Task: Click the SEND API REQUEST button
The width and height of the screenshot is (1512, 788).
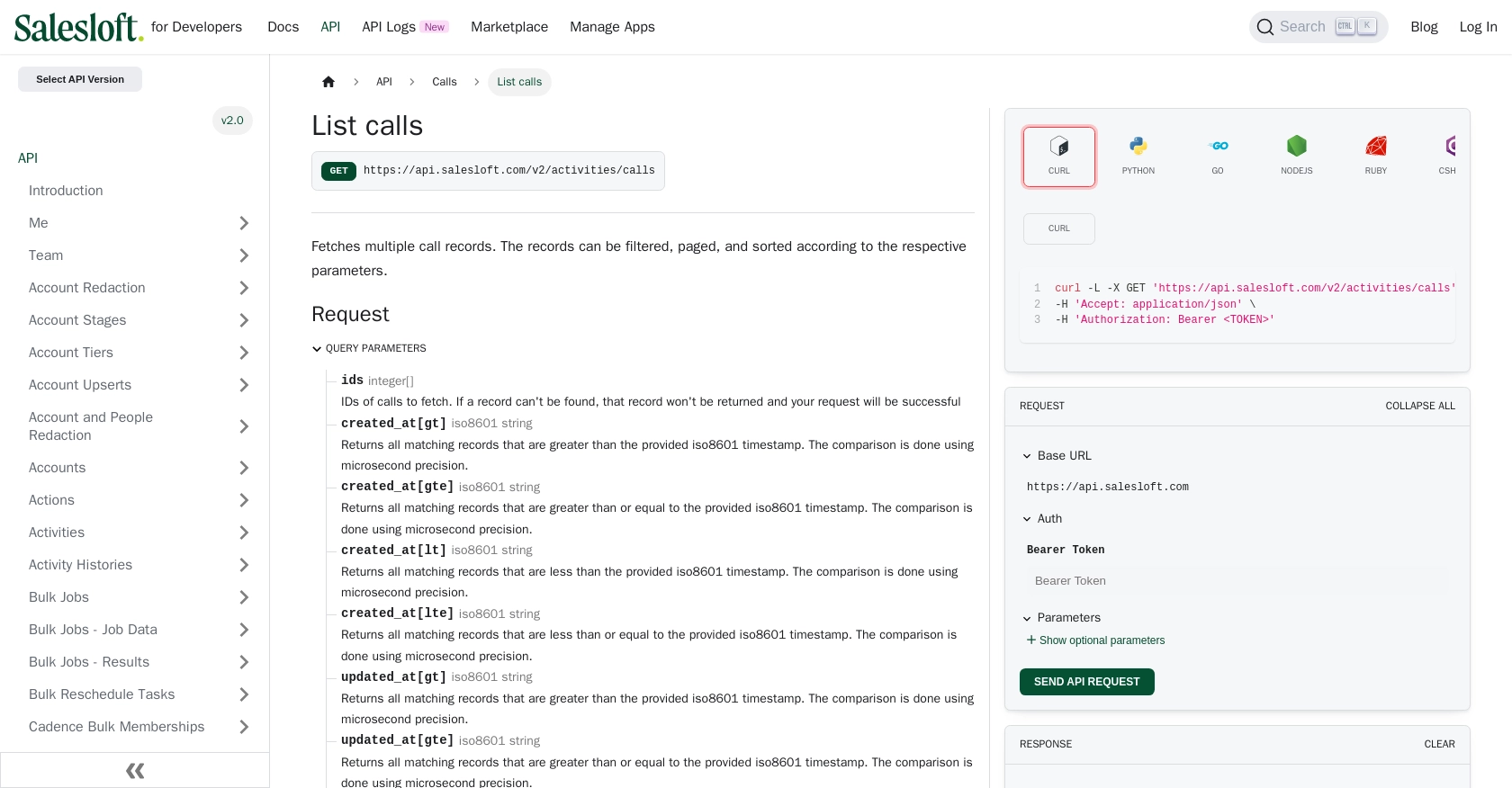Action: pos(1086,682)
